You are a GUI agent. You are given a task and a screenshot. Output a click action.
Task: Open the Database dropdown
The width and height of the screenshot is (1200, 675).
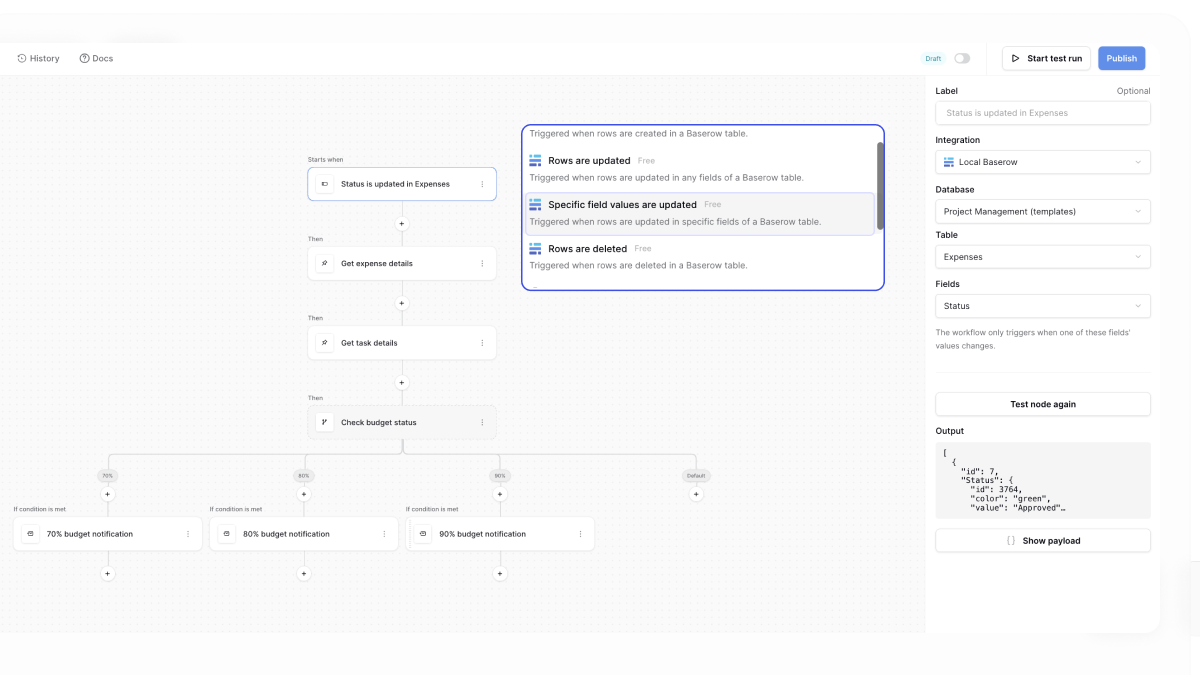[1043, 211]
